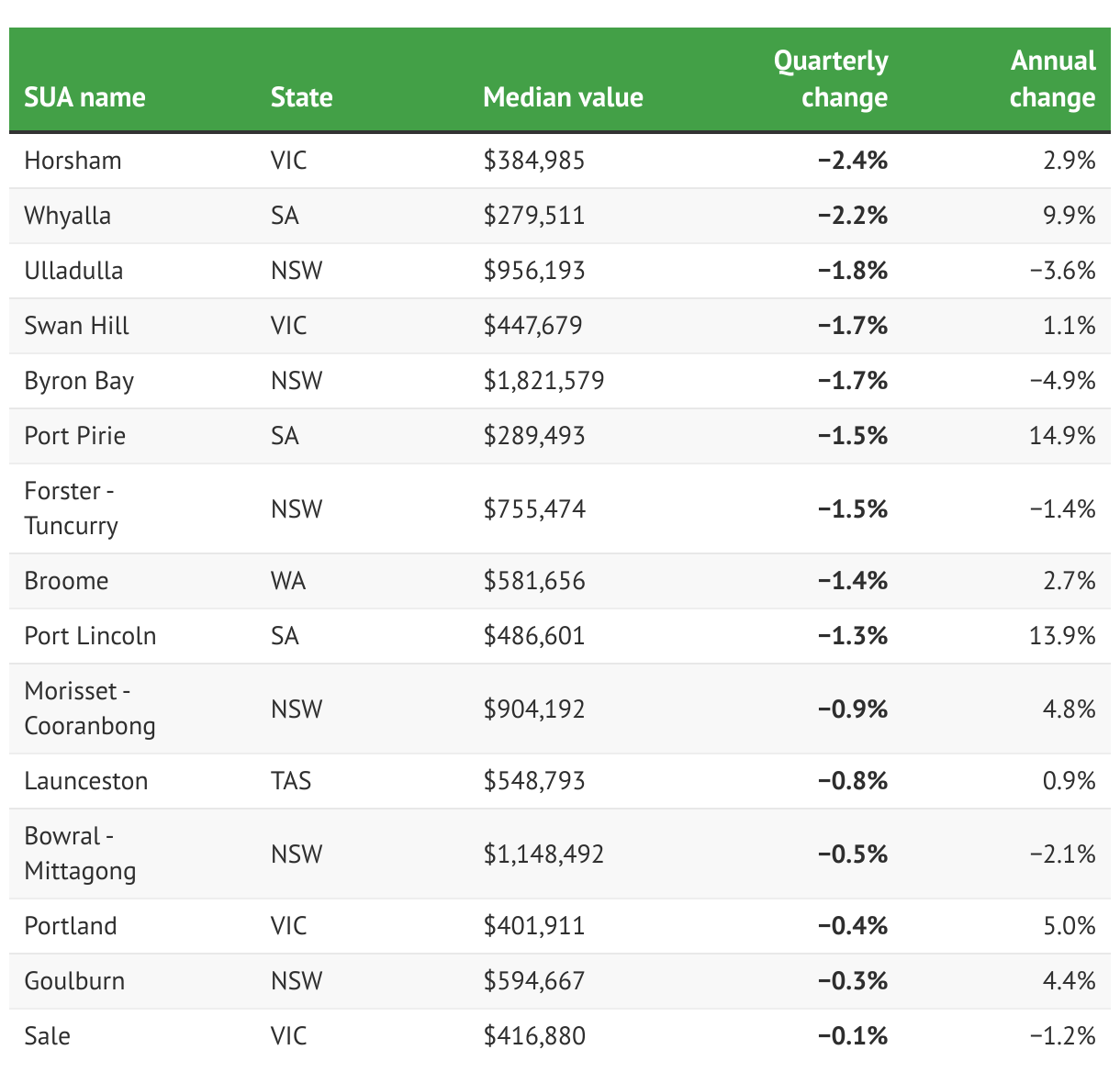Select Port Pirie annual change 14.9%
Viewport: 1120px width, 1072px height.
click(1062, 436)
